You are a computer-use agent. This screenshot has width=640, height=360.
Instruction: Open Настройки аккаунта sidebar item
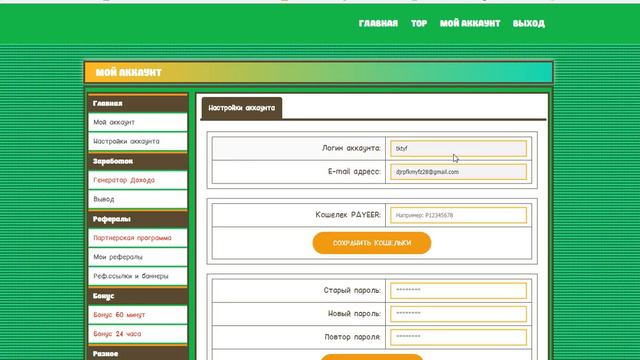[x=138, y=141]
